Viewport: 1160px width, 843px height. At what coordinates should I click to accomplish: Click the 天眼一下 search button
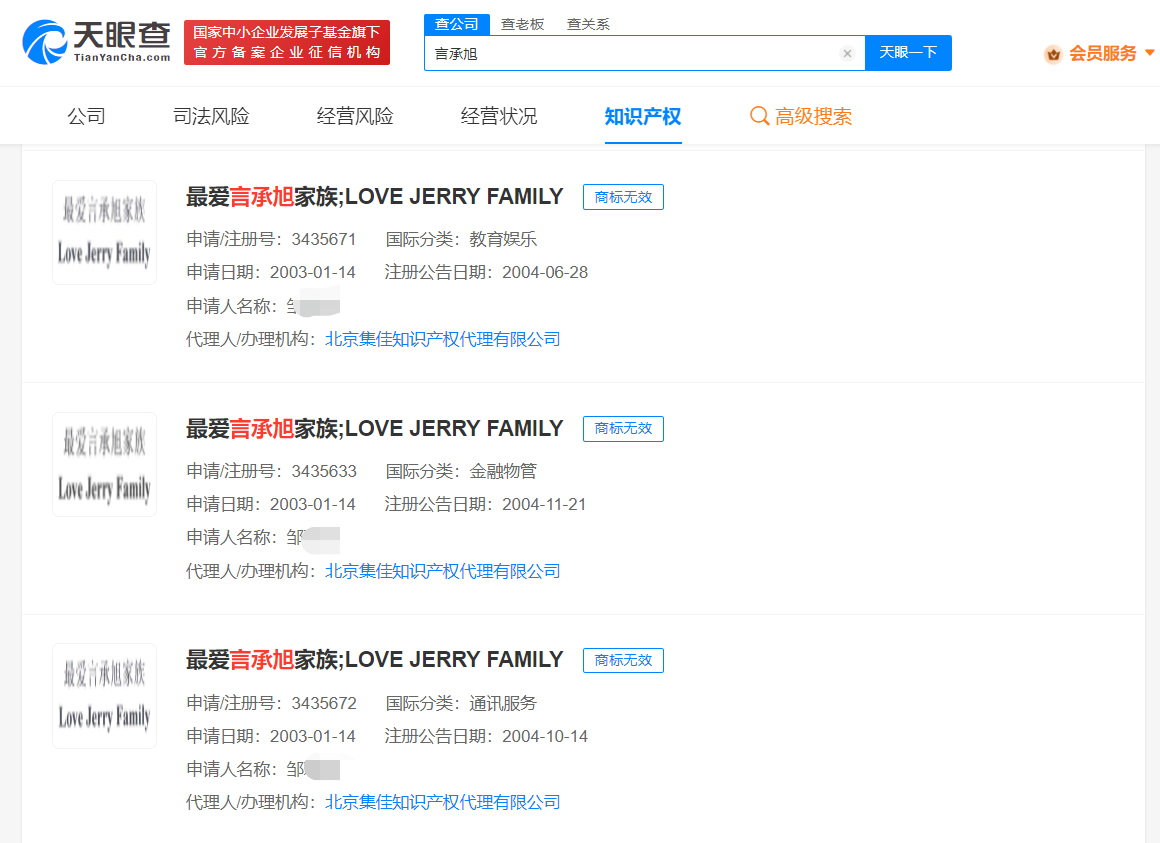point(908,53)
